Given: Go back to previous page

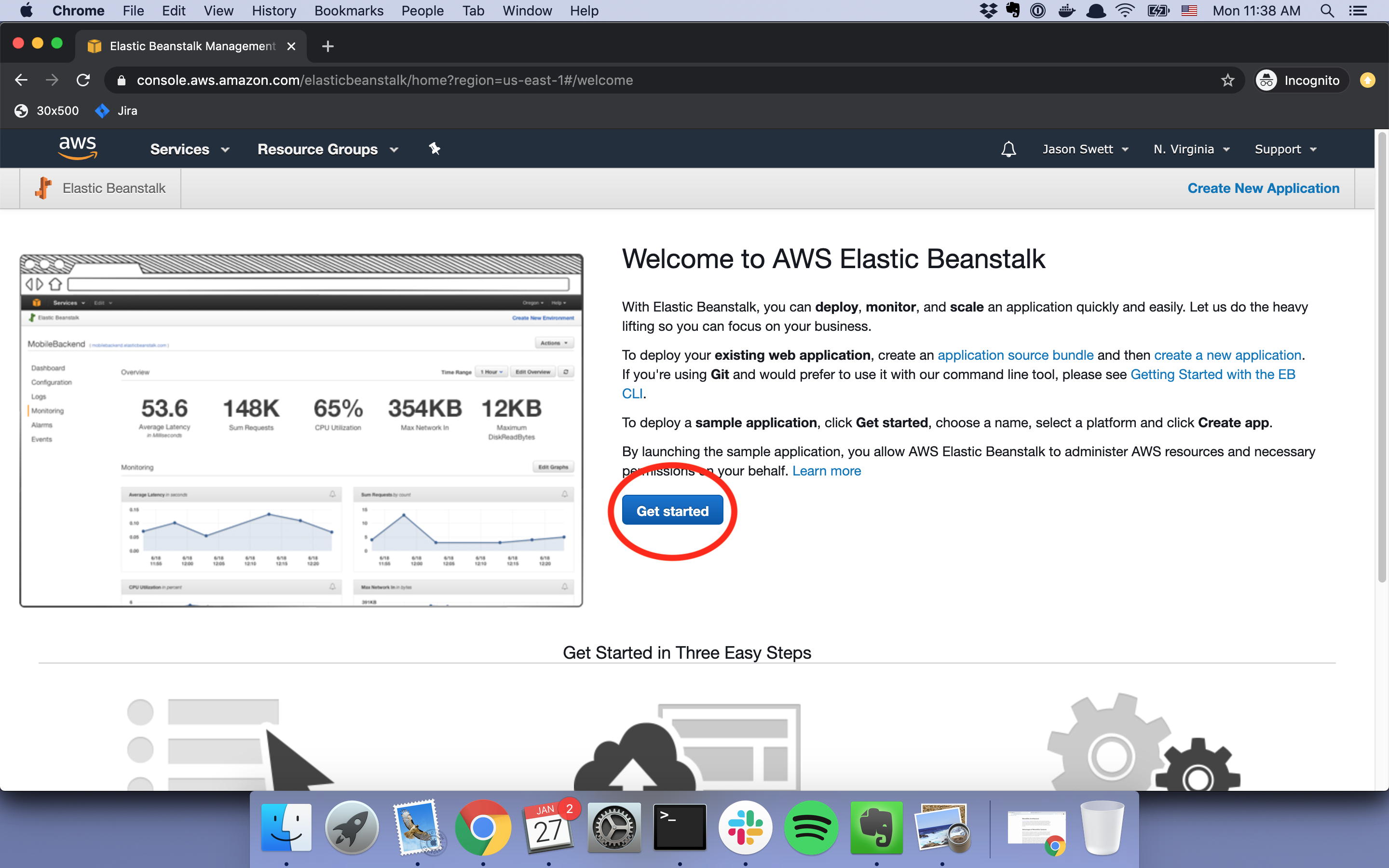Looking at the screenshot, I should pyautogui.click(x=21, y=81).
